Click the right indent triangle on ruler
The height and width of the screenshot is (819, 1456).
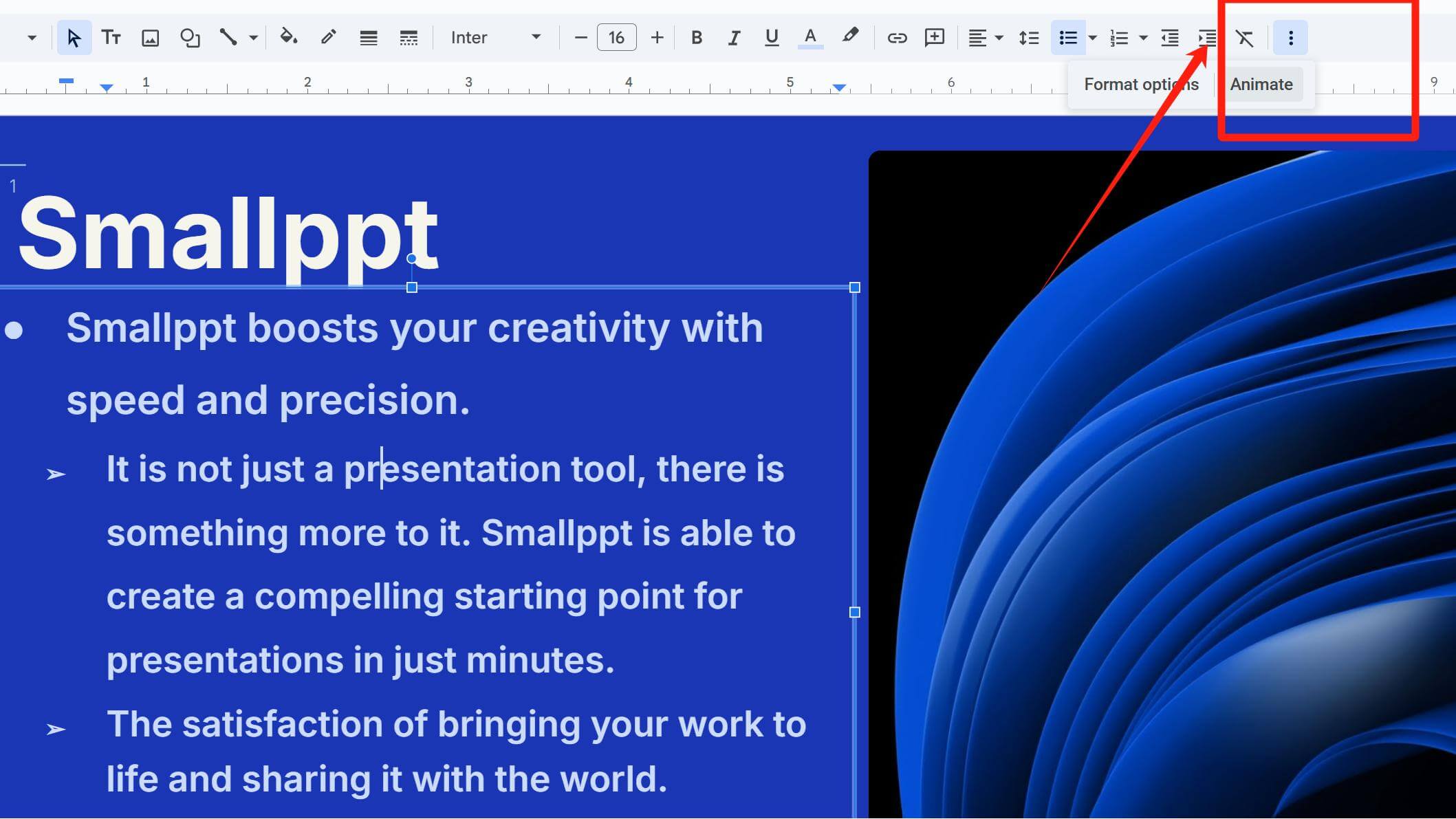coord(839,87)
